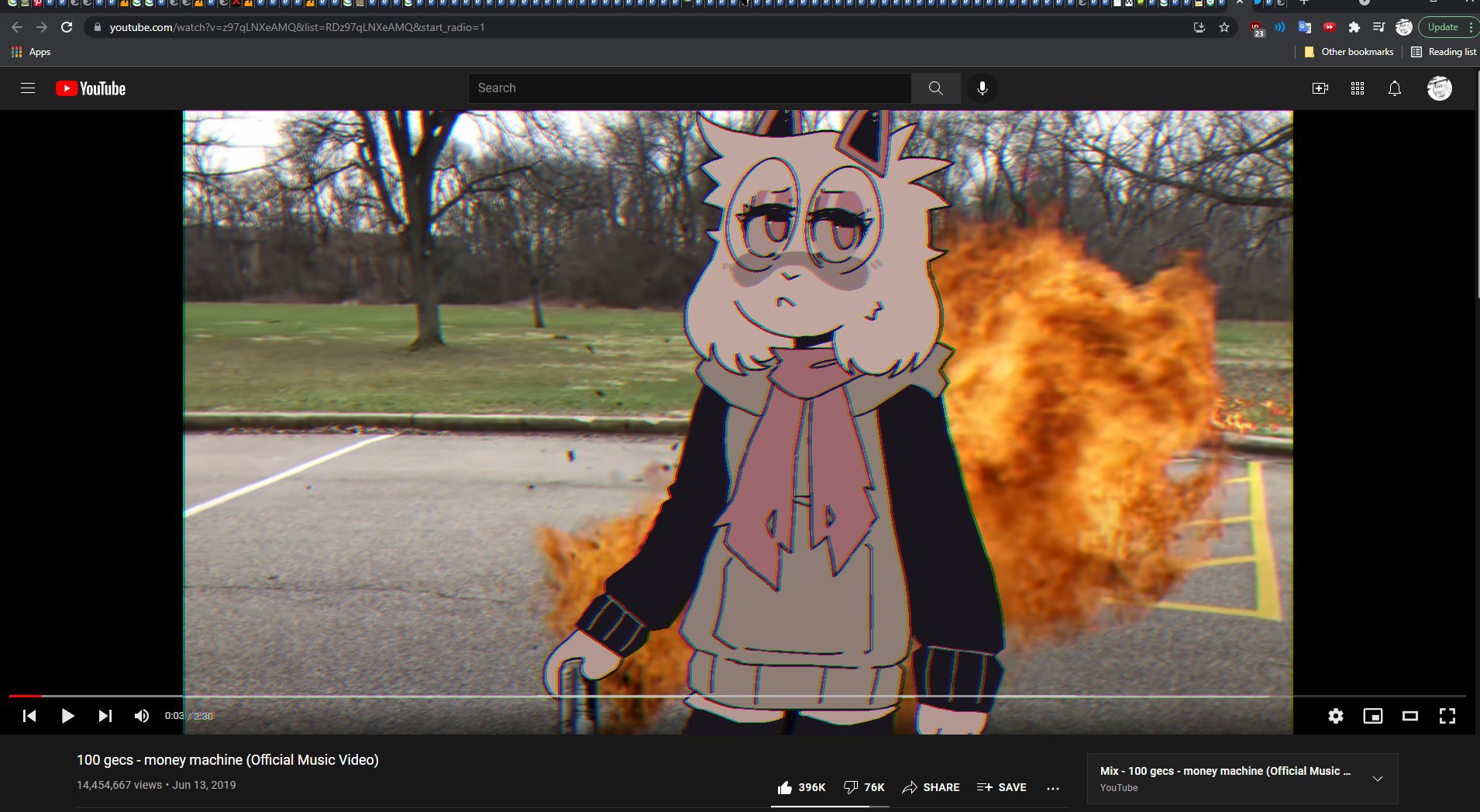The width and height of the screenshot is (1480, 812).
Task: Open the Extensions puzzle piece menu
Action: tap(1354, 27)
